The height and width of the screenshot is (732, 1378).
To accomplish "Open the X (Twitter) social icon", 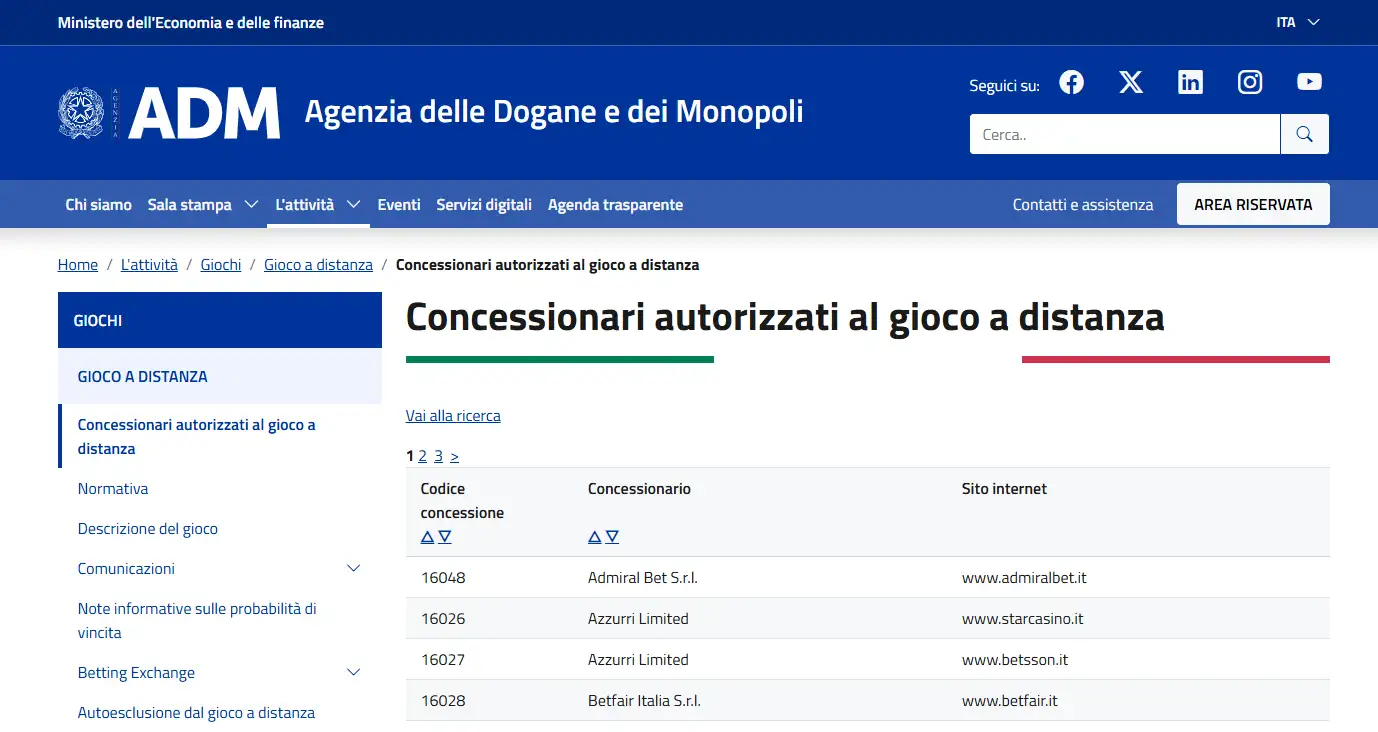I will [1131, 82].
